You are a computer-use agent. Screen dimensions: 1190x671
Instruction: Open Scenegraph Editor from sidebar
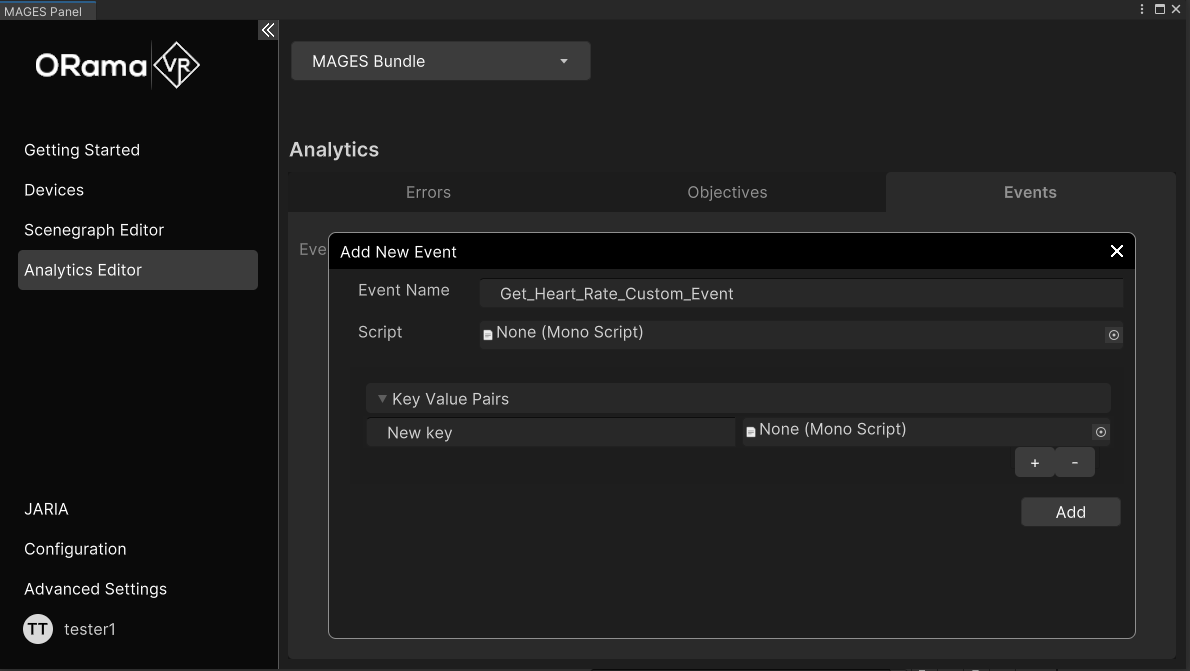(x=94, y=230)
